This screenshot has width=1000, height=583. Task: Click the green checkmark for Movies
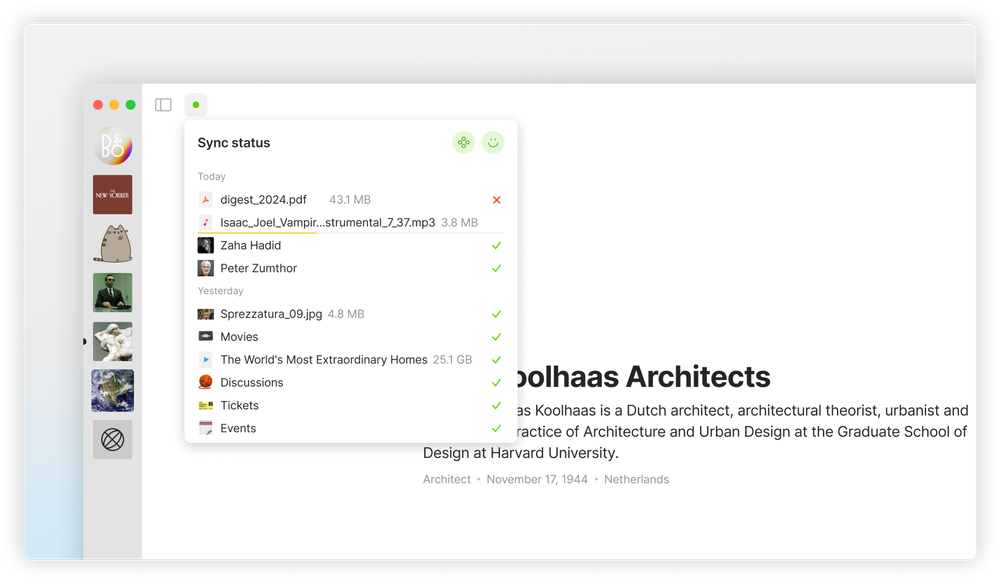point(496,337)
